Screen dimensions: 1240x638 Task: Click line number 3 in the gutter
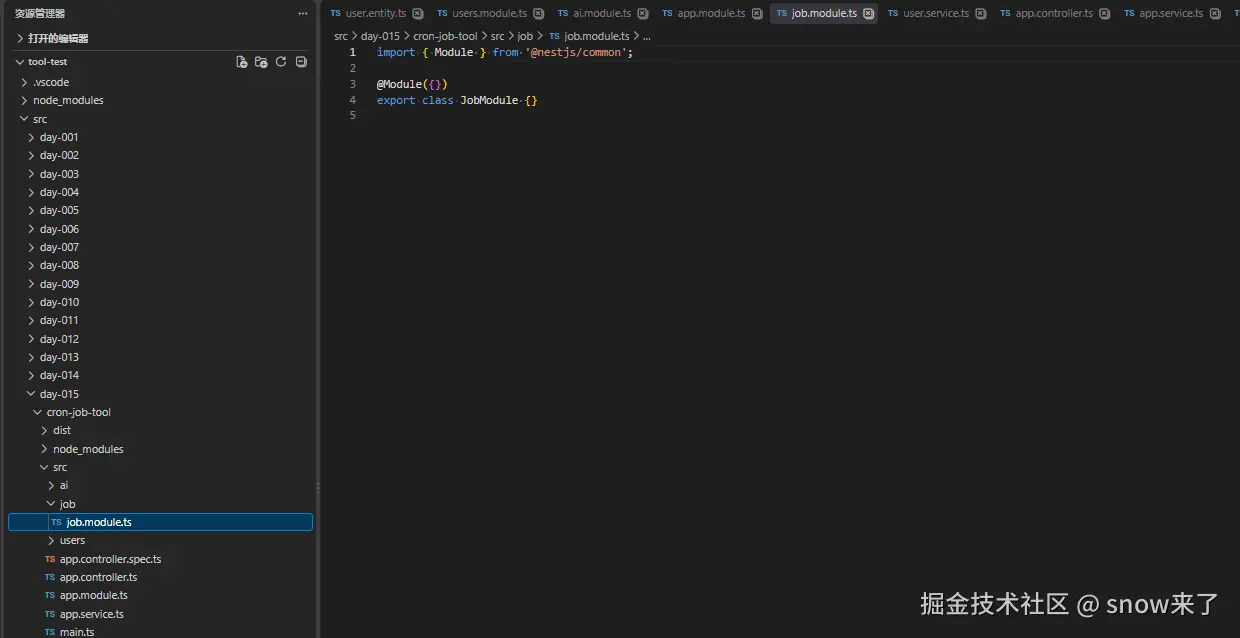(x=352, y=84)
